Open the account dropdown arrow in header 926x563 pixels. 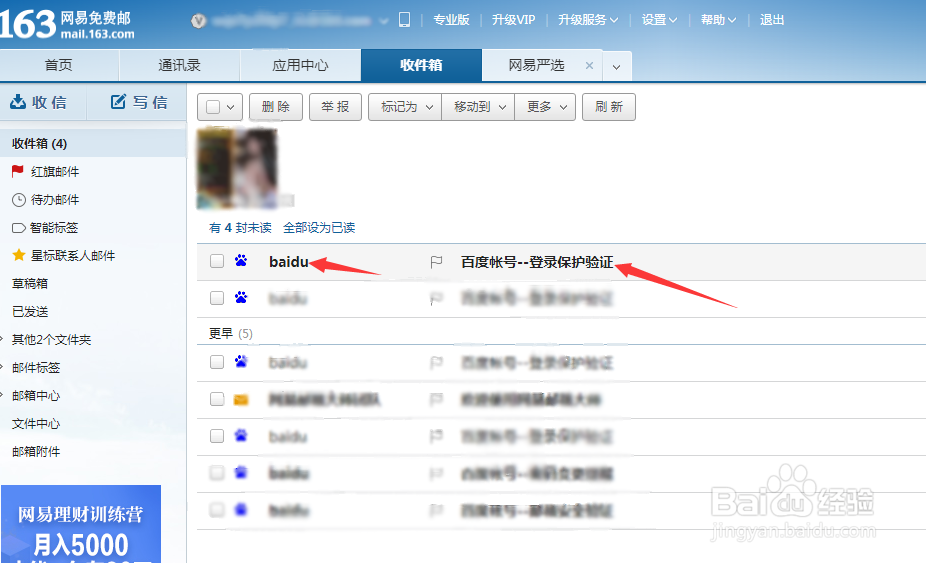[384, 21]
